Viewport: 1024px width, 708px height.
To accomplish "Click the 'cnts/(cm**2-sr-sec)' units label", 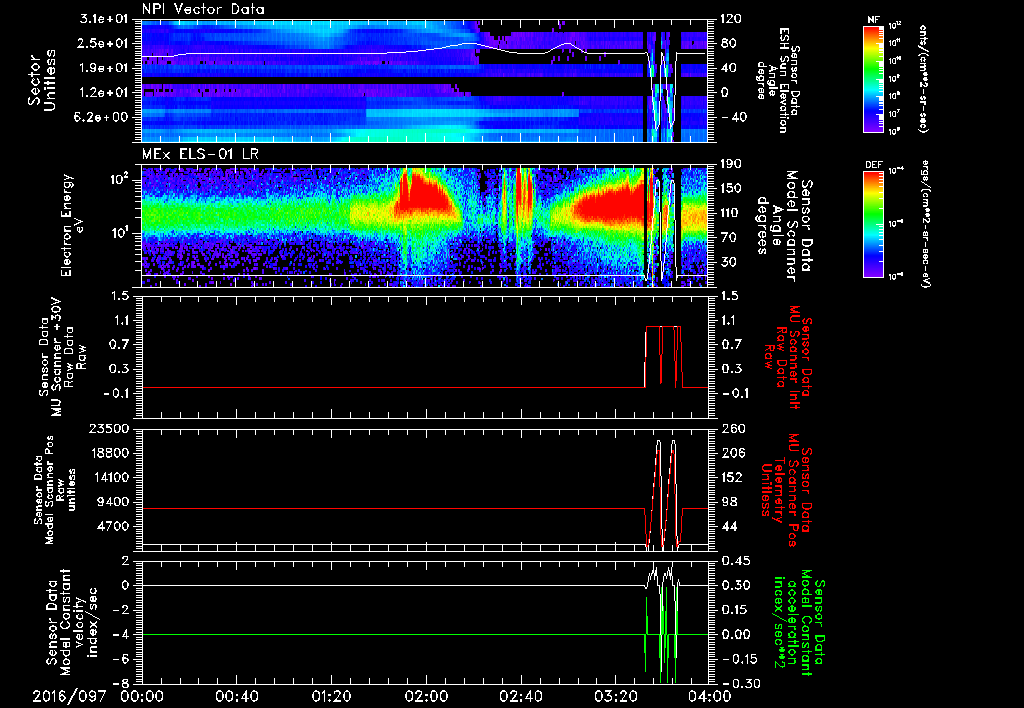I will 923,79.
